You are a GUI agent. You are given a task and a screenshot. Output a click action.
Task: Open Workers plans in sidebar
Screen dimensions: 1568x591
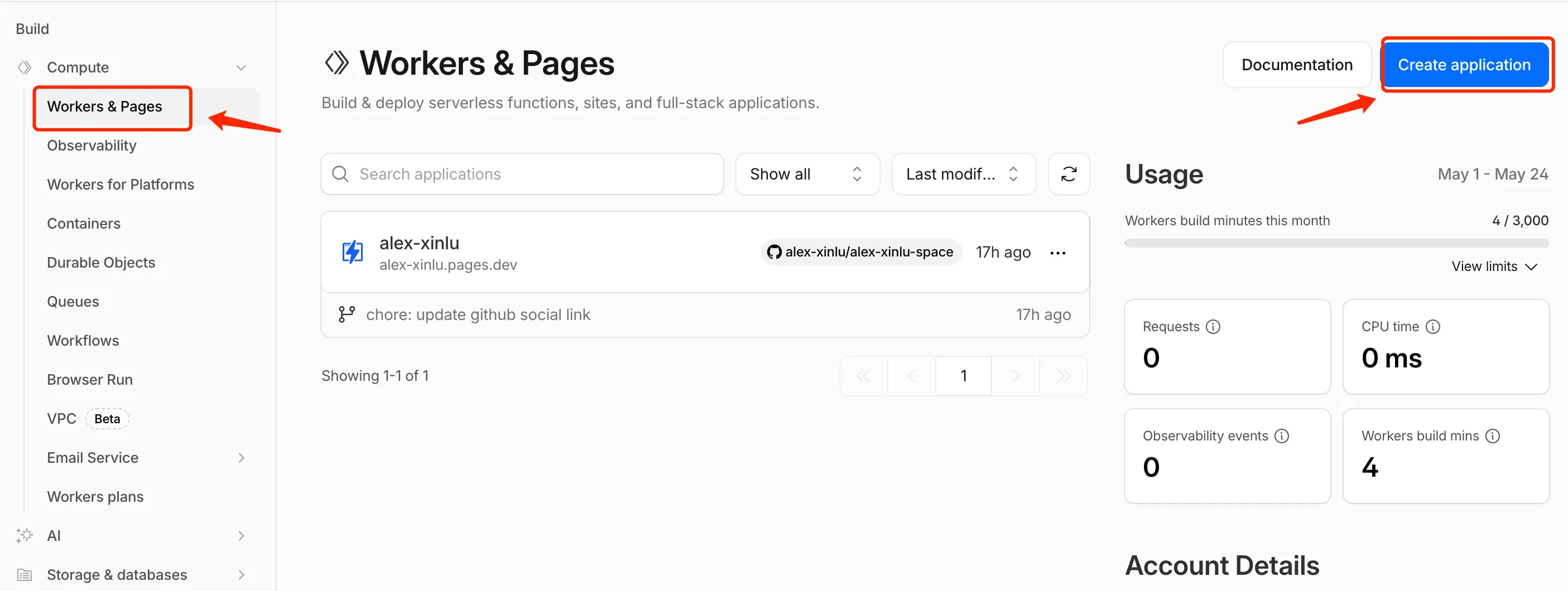(95, 497)
